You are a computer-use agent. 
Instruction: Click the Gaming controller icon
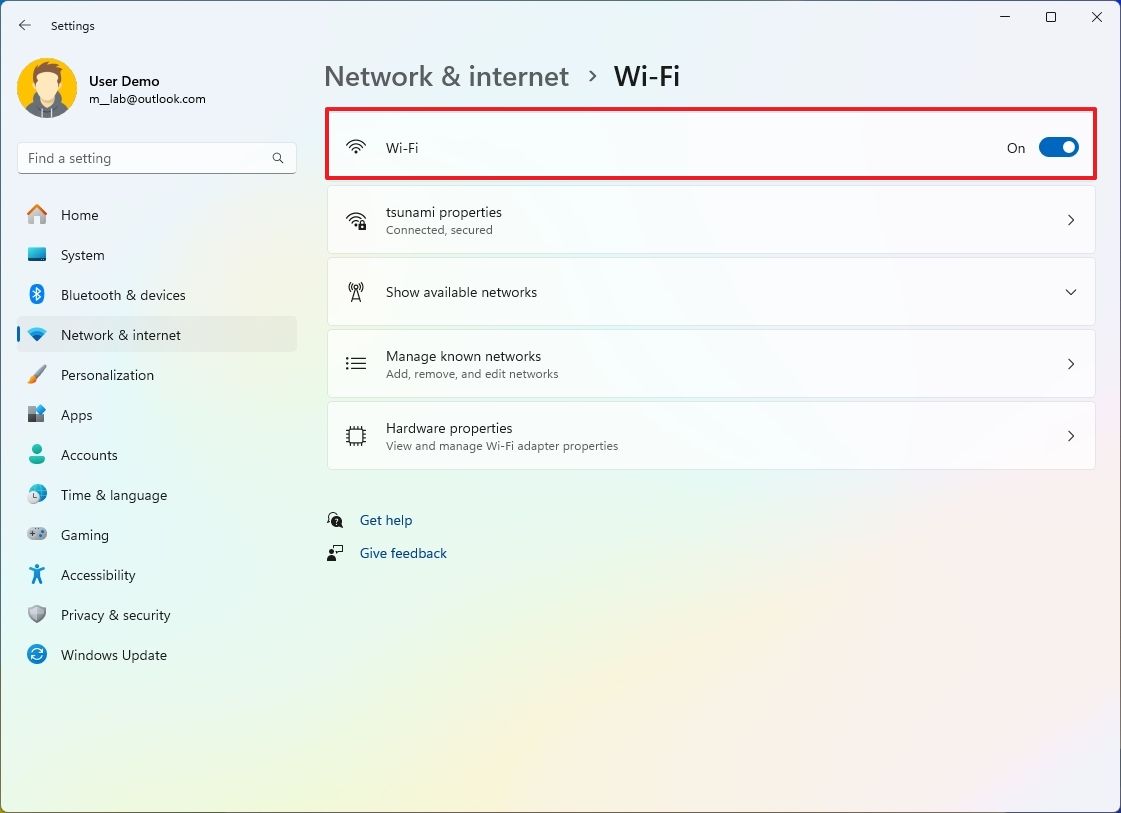click(37, 535)
